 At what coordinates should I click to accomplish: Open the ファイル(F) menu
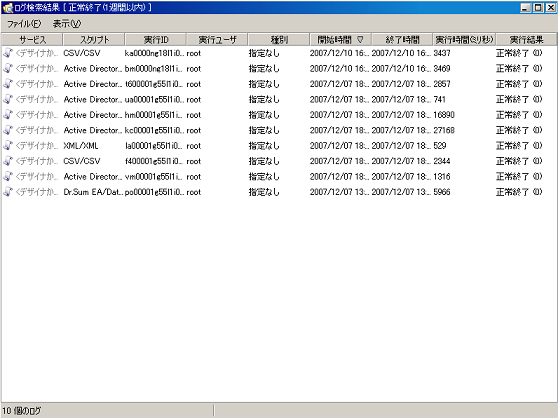coord(24,24)
